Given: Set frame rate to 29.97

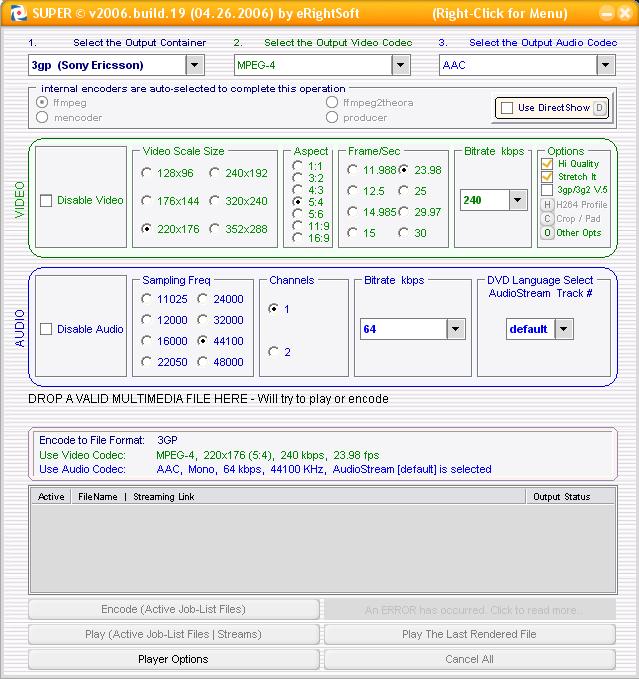Looking at the screenshot, I should point(403,212).
